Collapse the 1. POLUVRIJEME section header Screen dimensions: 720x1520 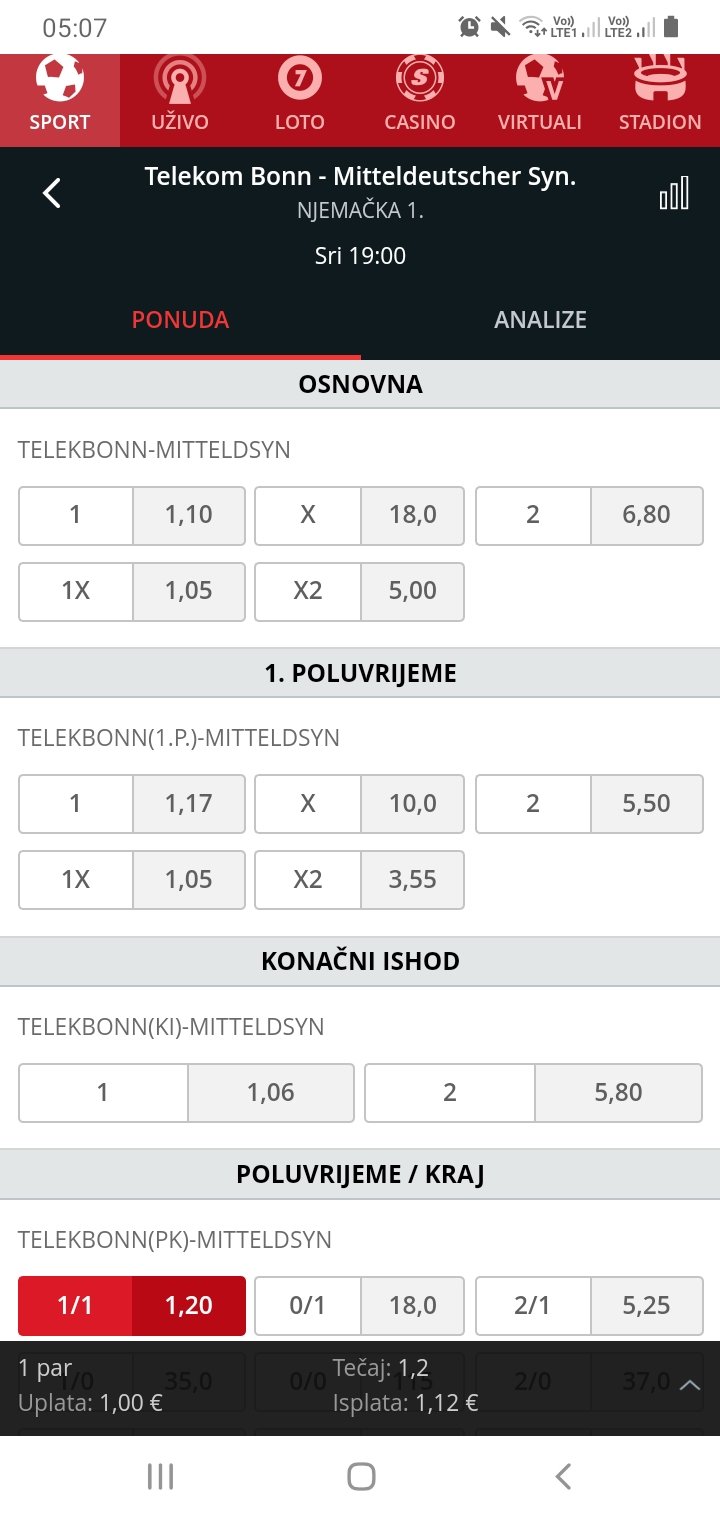360,673
